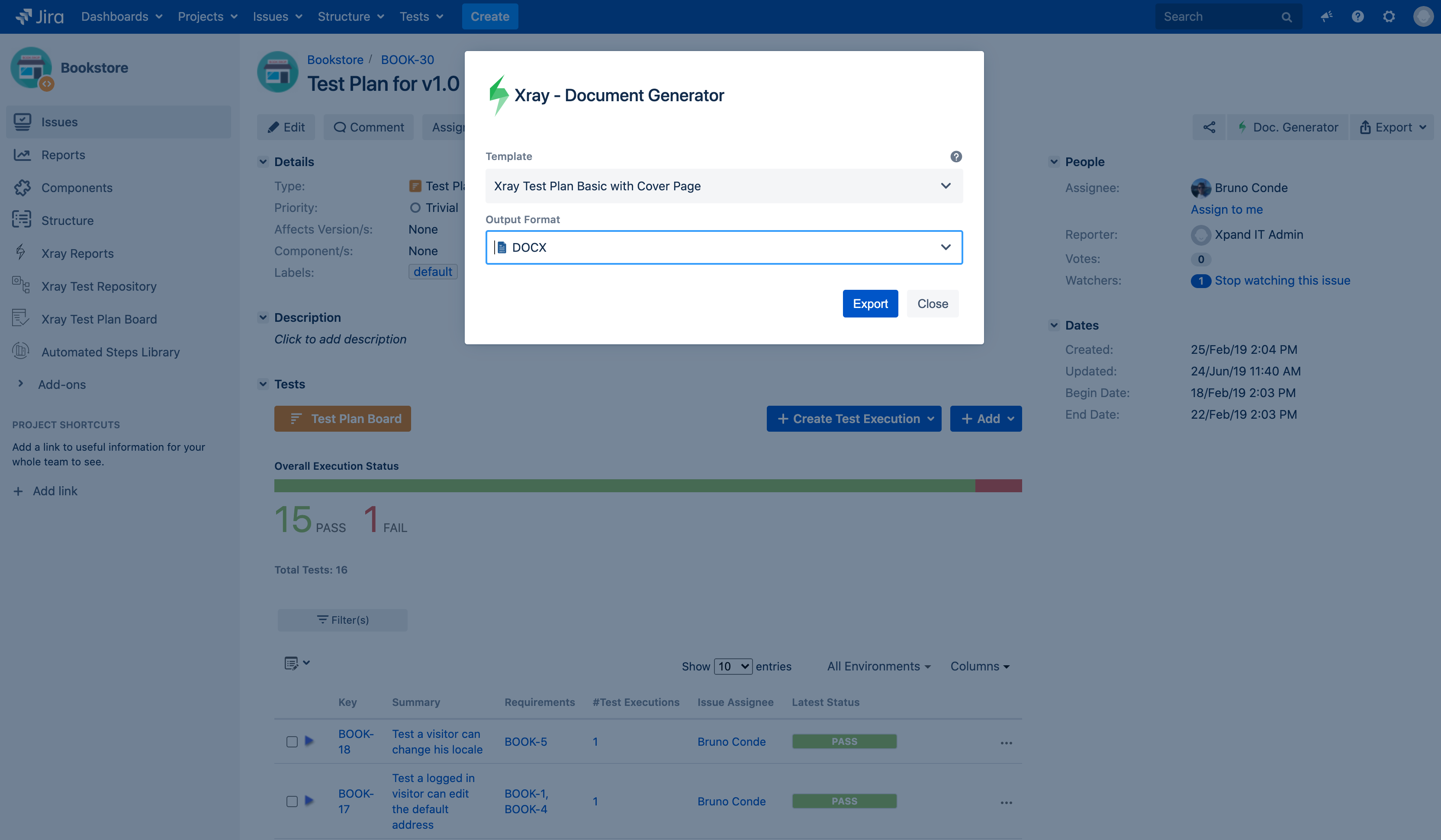Run test BOOK-17 play icon
This screenshot has width=1441, height=840.
[309, 801]
